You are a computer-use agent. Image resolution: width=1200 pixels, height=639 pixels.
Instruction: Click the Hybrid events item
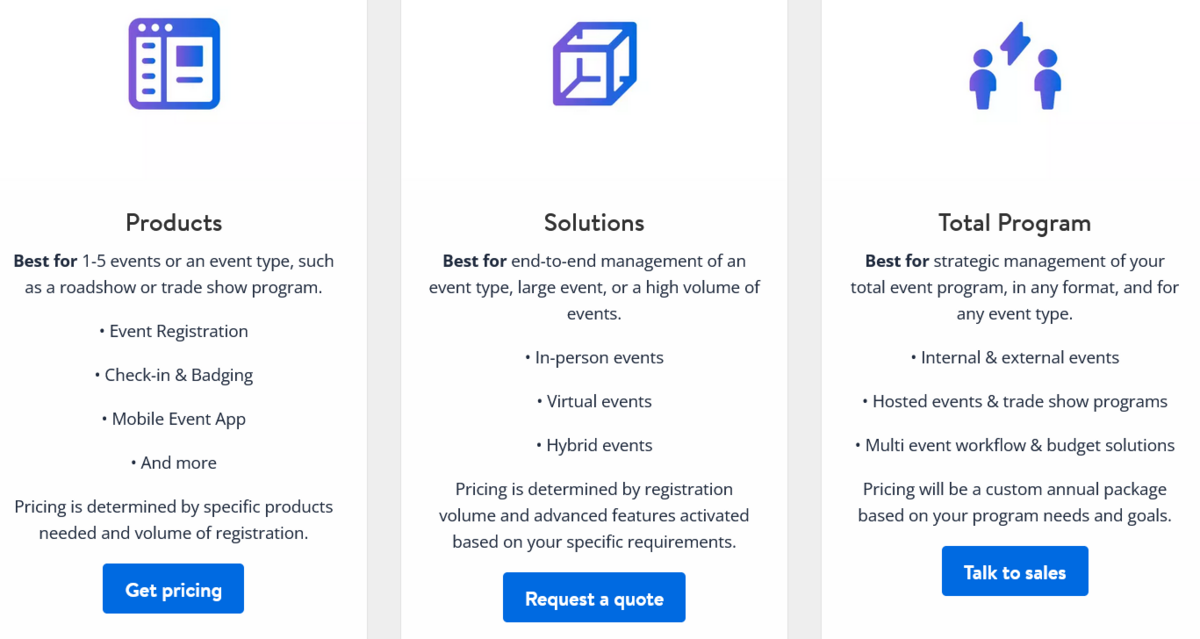[594, 445]
